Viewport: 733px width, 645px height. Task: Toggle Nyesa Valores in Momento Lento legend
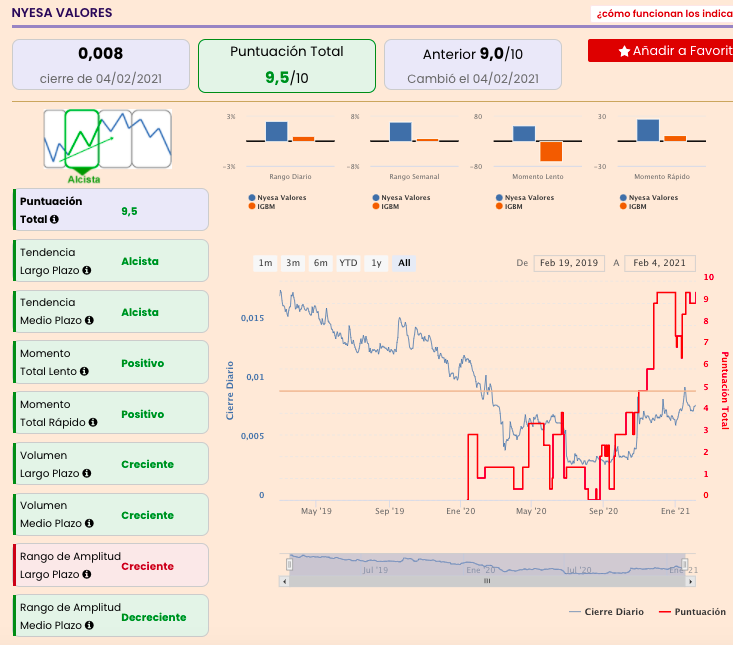pos(525,198)
